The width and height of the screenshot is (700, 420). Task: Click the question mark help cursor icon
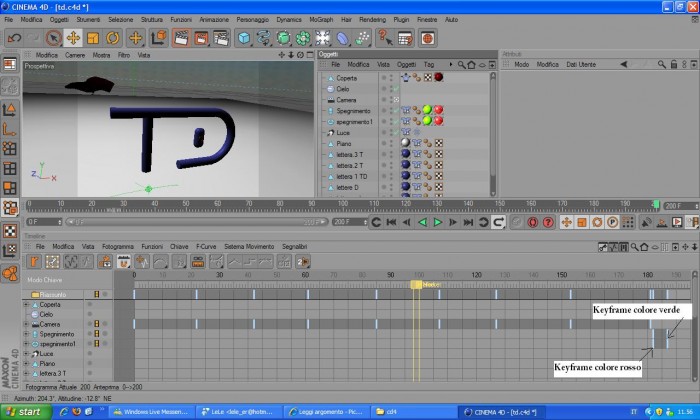pyautogui.click(x=384, y=38)
